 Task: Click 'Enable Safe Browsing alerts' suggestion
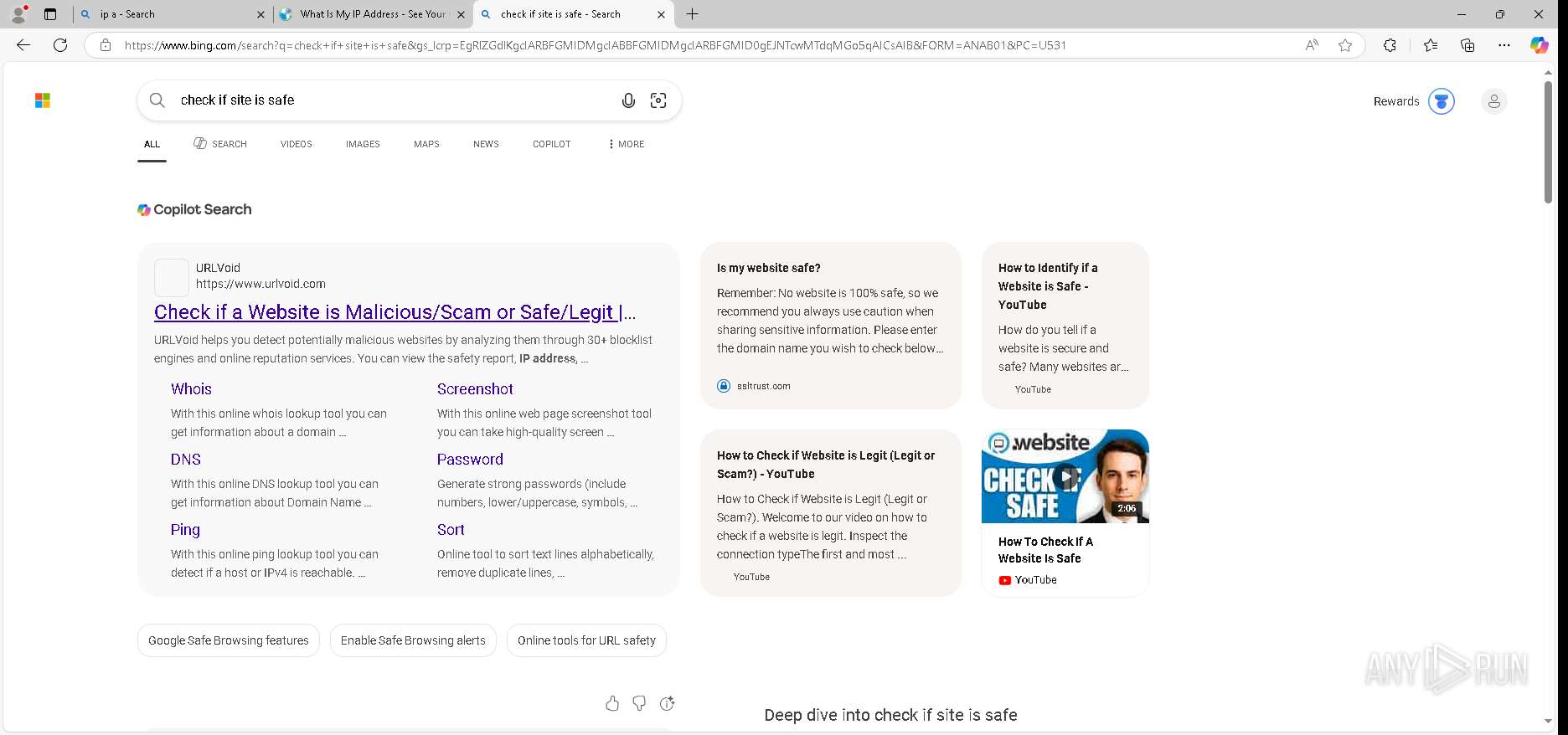[x=413, y=640]
